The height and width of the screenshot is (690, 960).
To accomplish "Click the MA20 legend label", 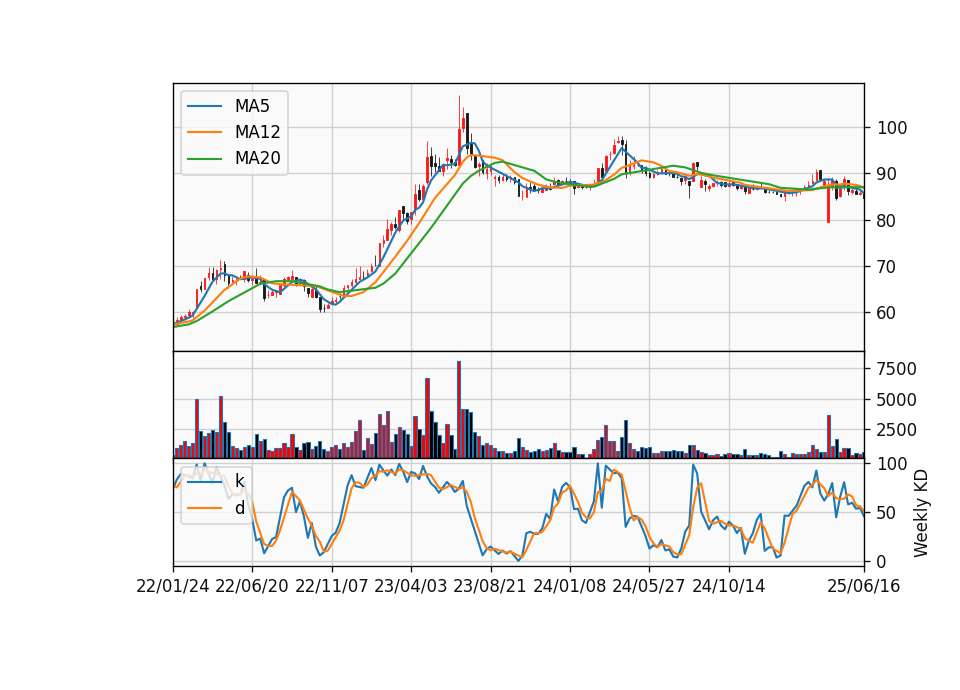I will [257, 159].
